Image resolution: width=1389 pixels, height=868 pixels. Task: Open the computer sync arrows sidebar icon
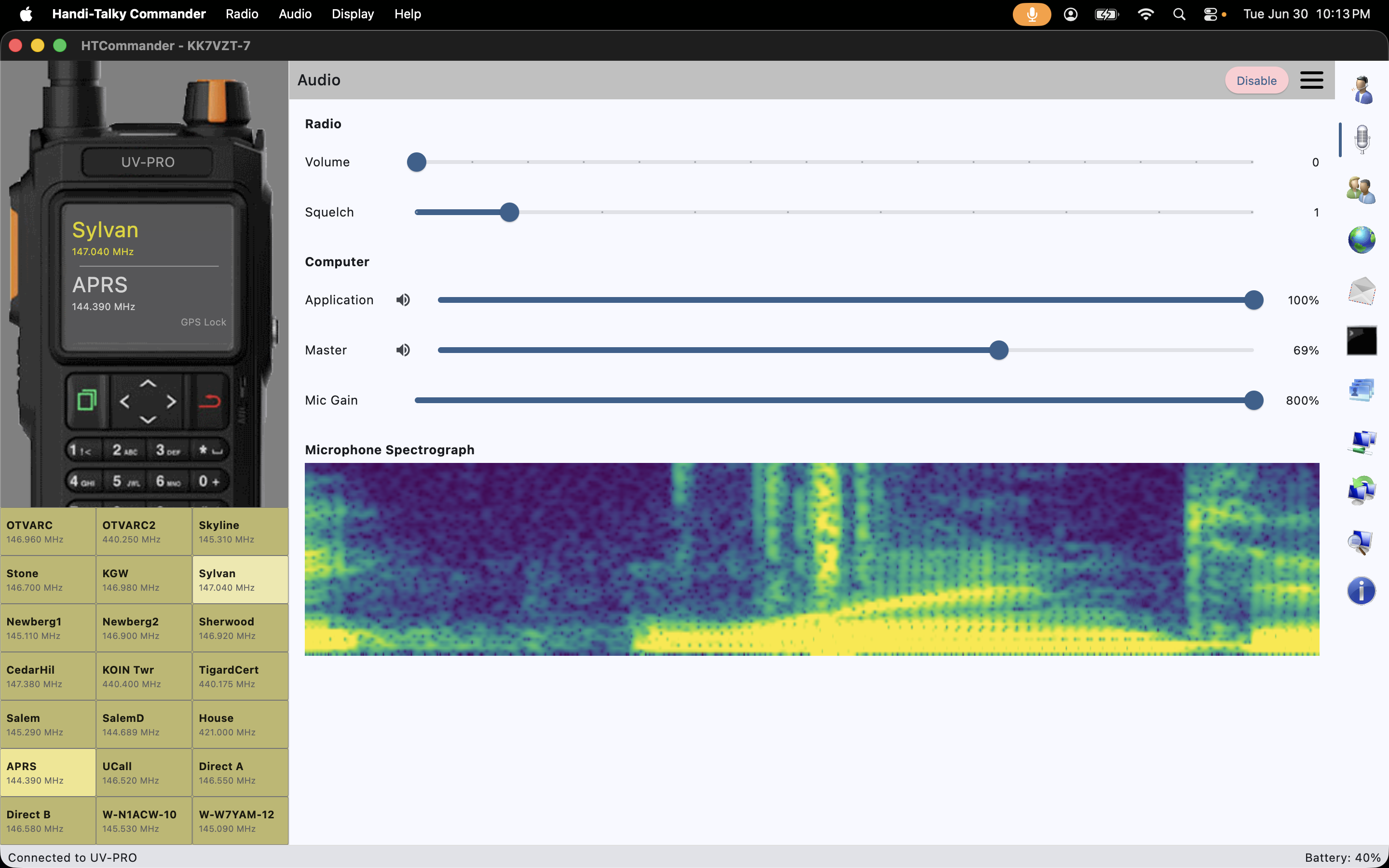1362,491
